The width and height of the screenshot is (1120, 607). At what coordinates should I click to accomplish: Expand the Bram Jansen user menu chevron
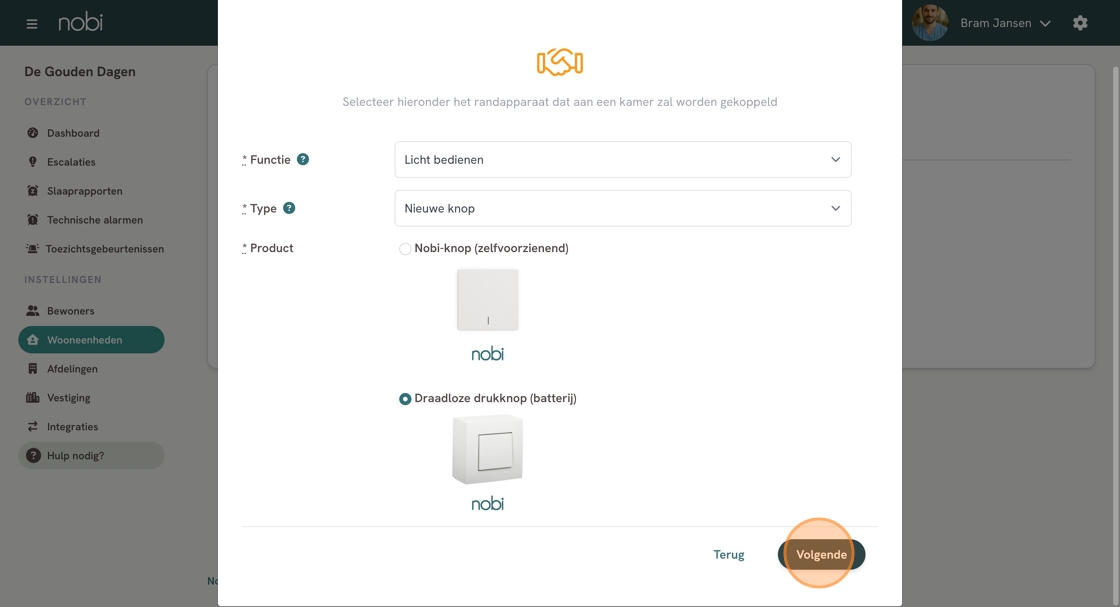point(1045,24)
